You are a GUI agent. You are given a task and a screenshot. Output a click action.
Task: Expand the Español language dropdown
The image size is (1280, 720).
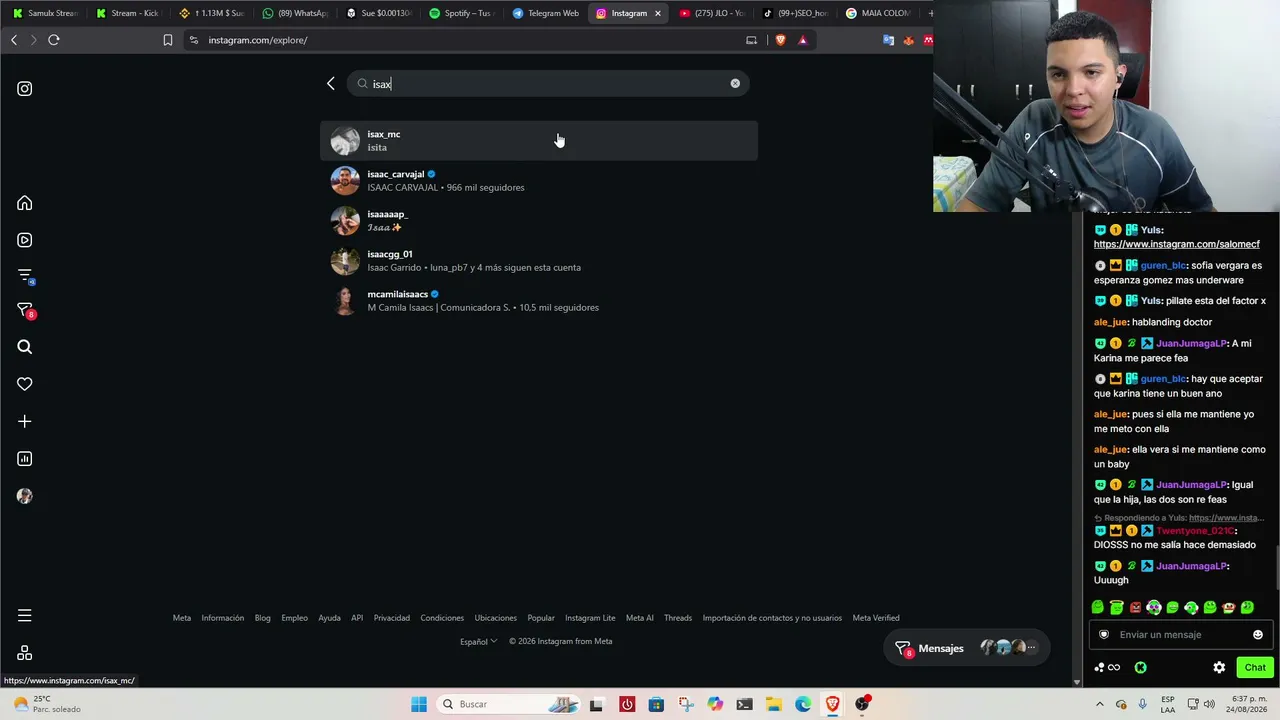point(478,642)
